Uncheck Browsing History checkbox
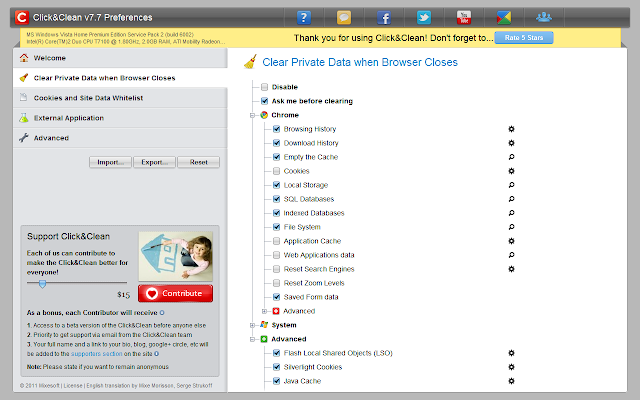Viewport: 640px width, 400px height. click(x=276, y=129)
